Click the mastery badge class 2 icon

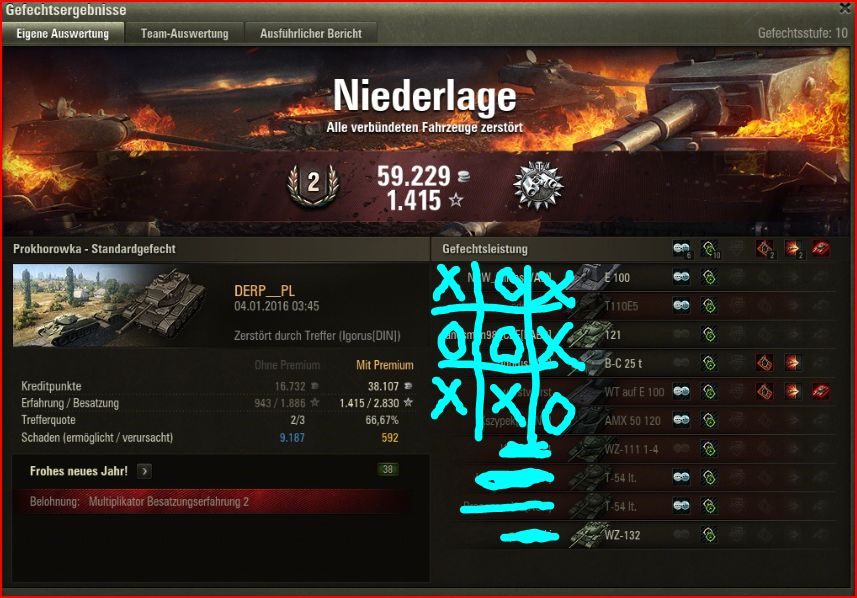313,185
